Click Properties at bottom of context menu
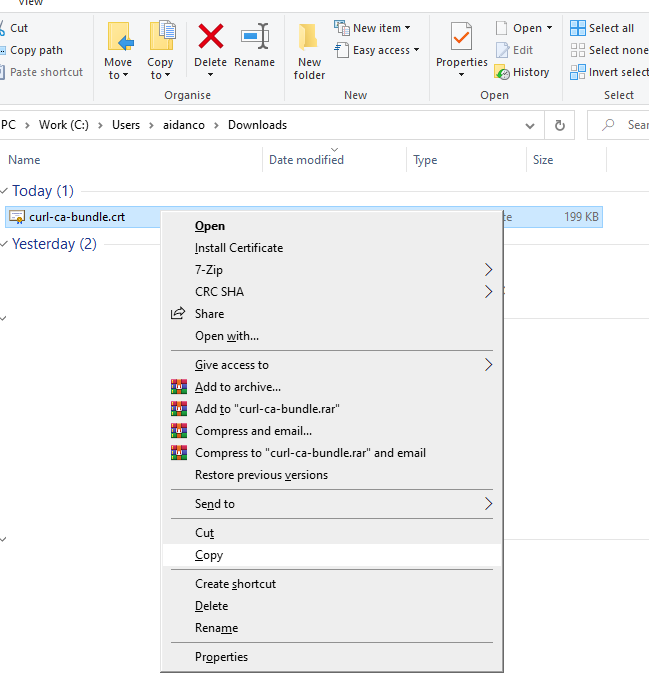 [221, 657]
